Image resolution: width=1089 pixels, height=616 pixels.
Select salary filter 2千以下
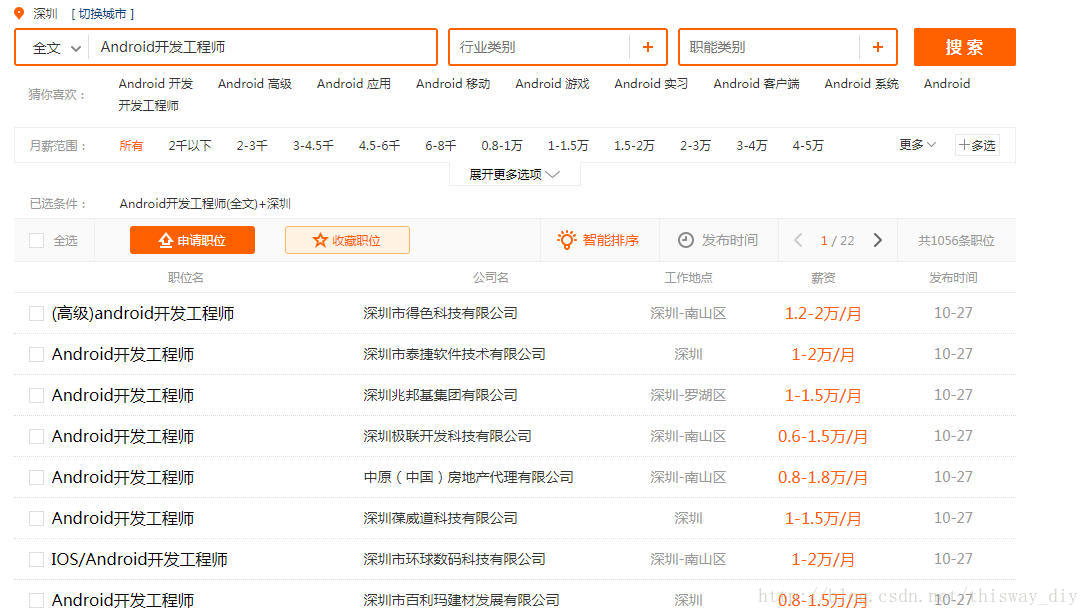click(x=190, y=146)
